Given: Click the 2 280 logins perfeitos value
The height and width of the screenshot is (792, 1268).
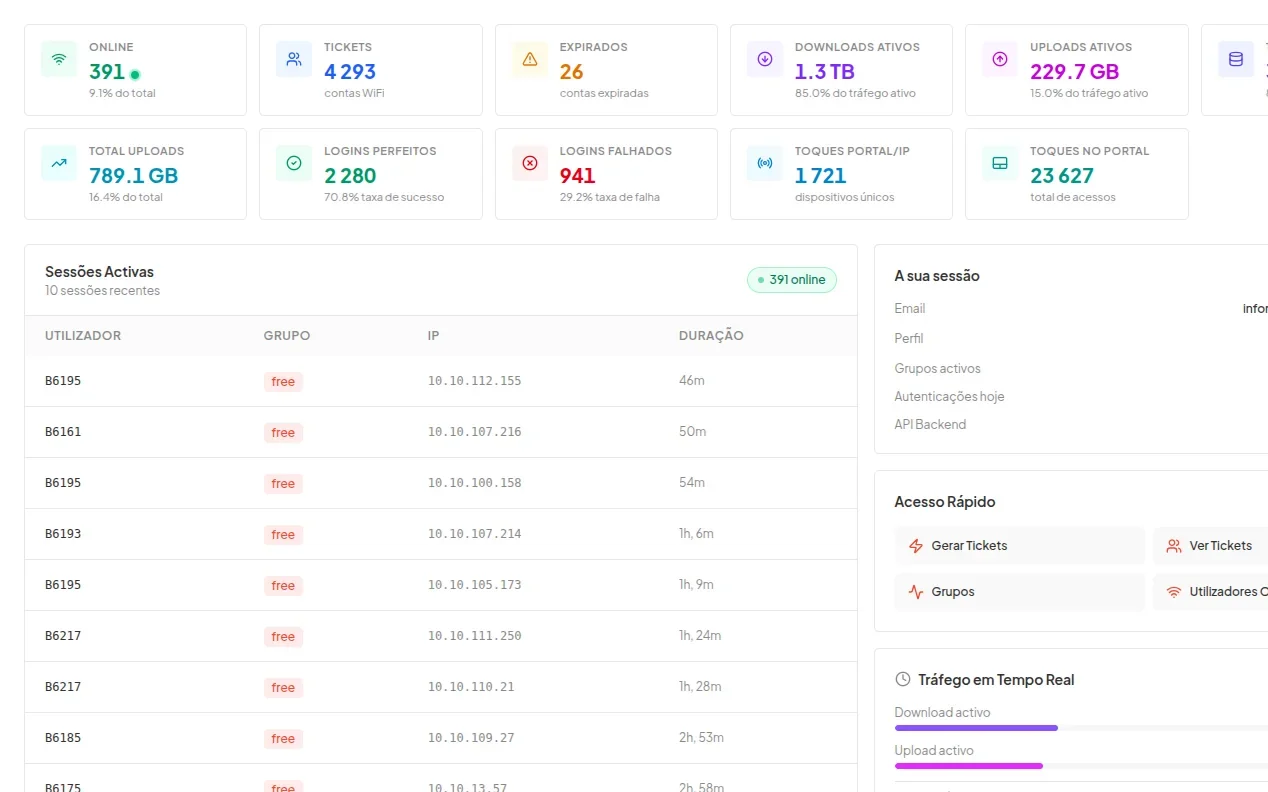Looking at the screenshot, I should (x=350, y=176).
